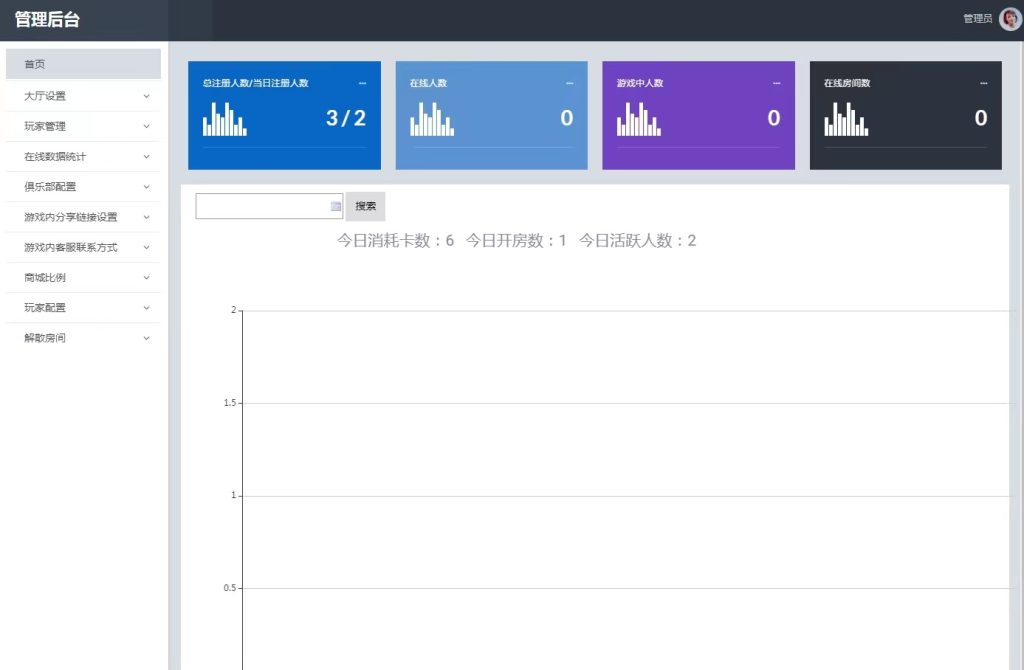Click the 在线房间数 card title
Screen dimensions: 1024x670
[847, 83]
